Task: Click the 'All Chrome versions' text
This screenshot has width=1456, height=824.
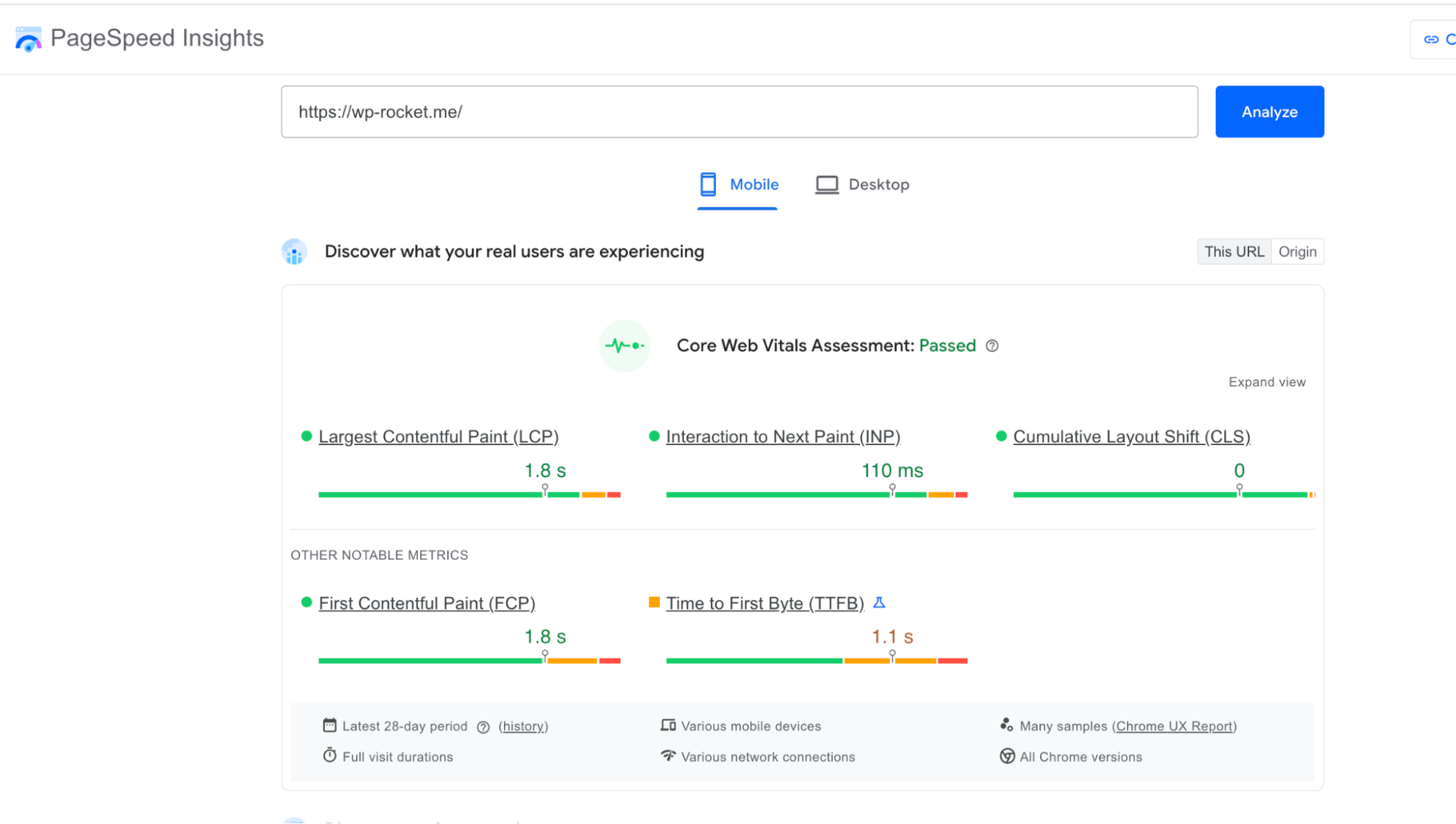Action: [1081, 757]
